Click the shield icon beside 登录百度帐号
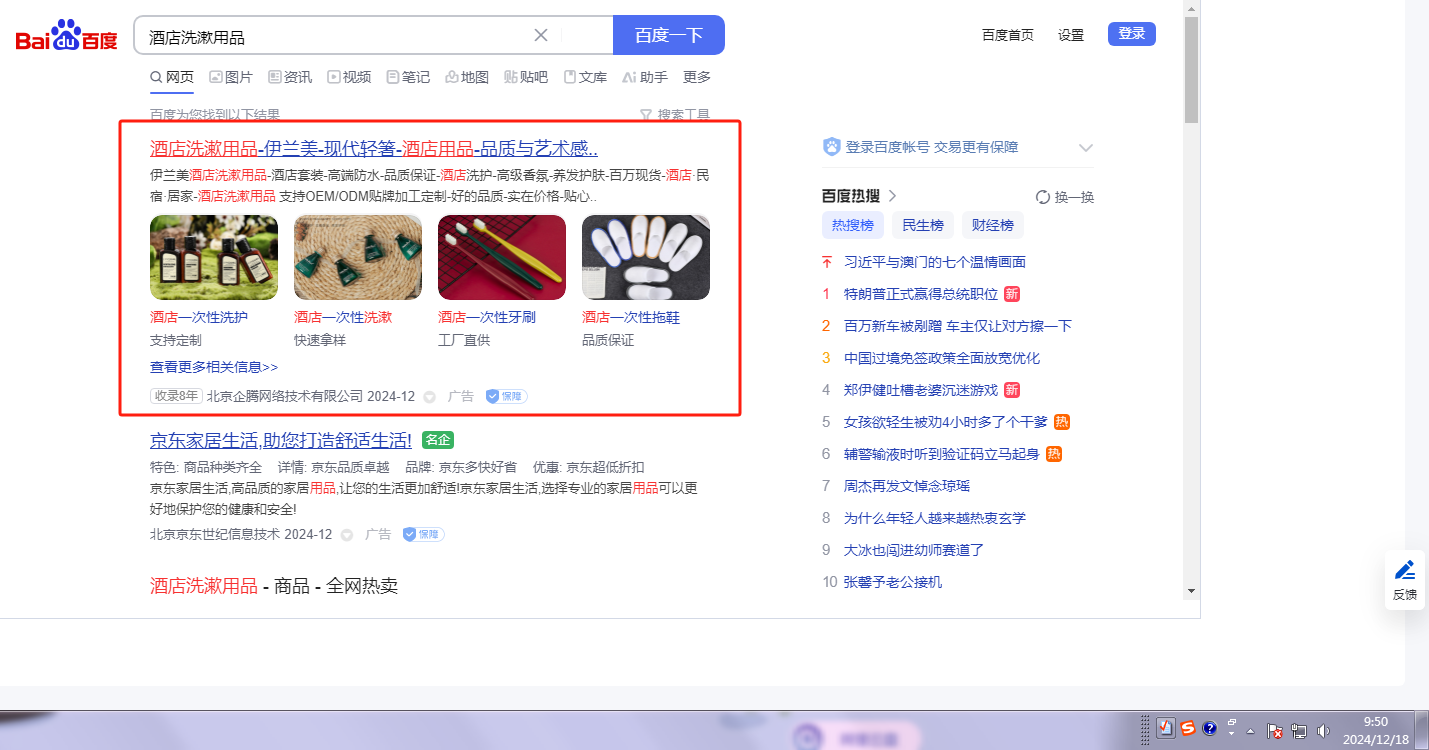 (832, 147)
